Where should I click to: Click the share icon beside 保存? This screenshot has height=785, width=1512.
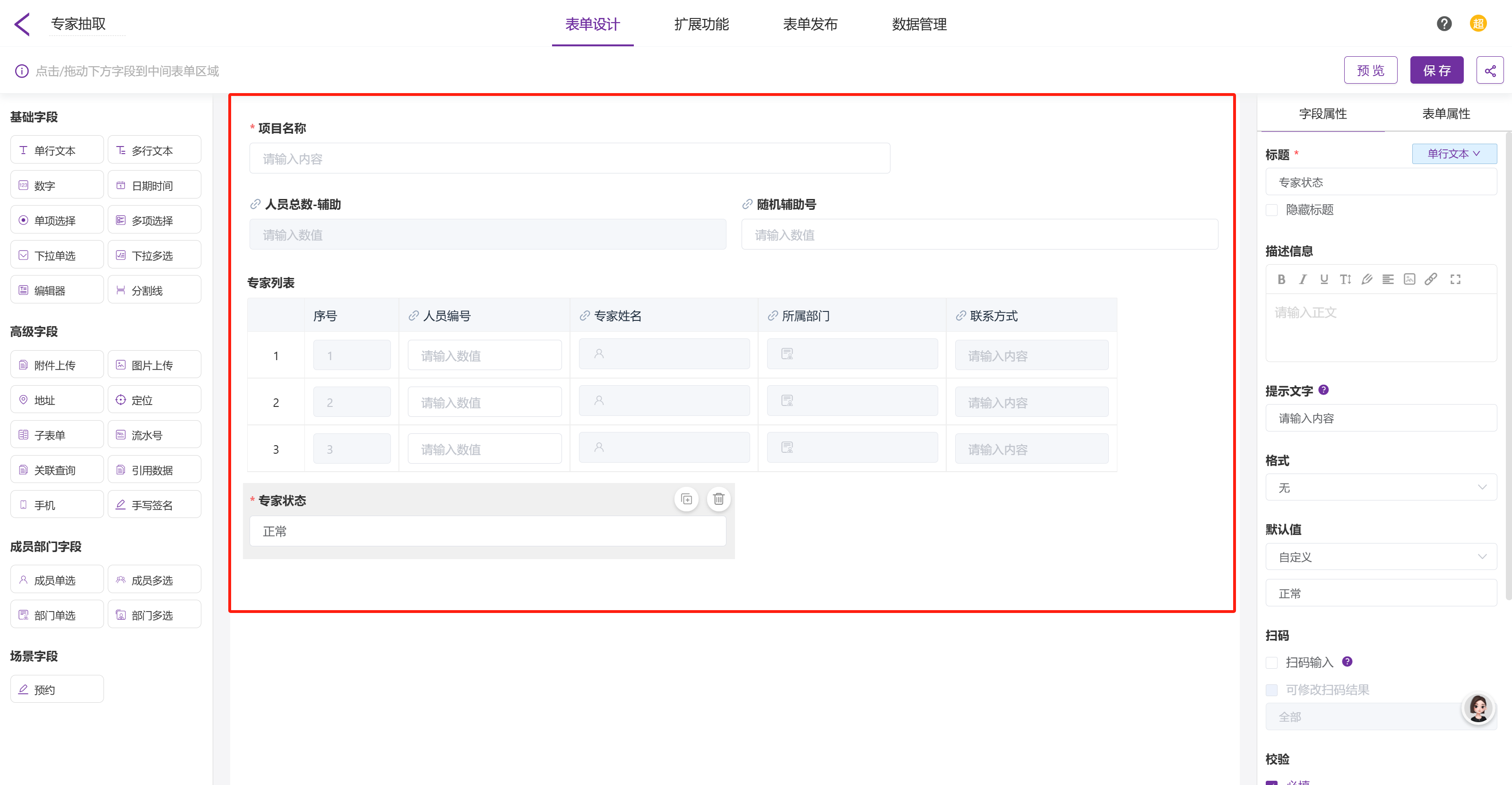(x=1489, y=71)
